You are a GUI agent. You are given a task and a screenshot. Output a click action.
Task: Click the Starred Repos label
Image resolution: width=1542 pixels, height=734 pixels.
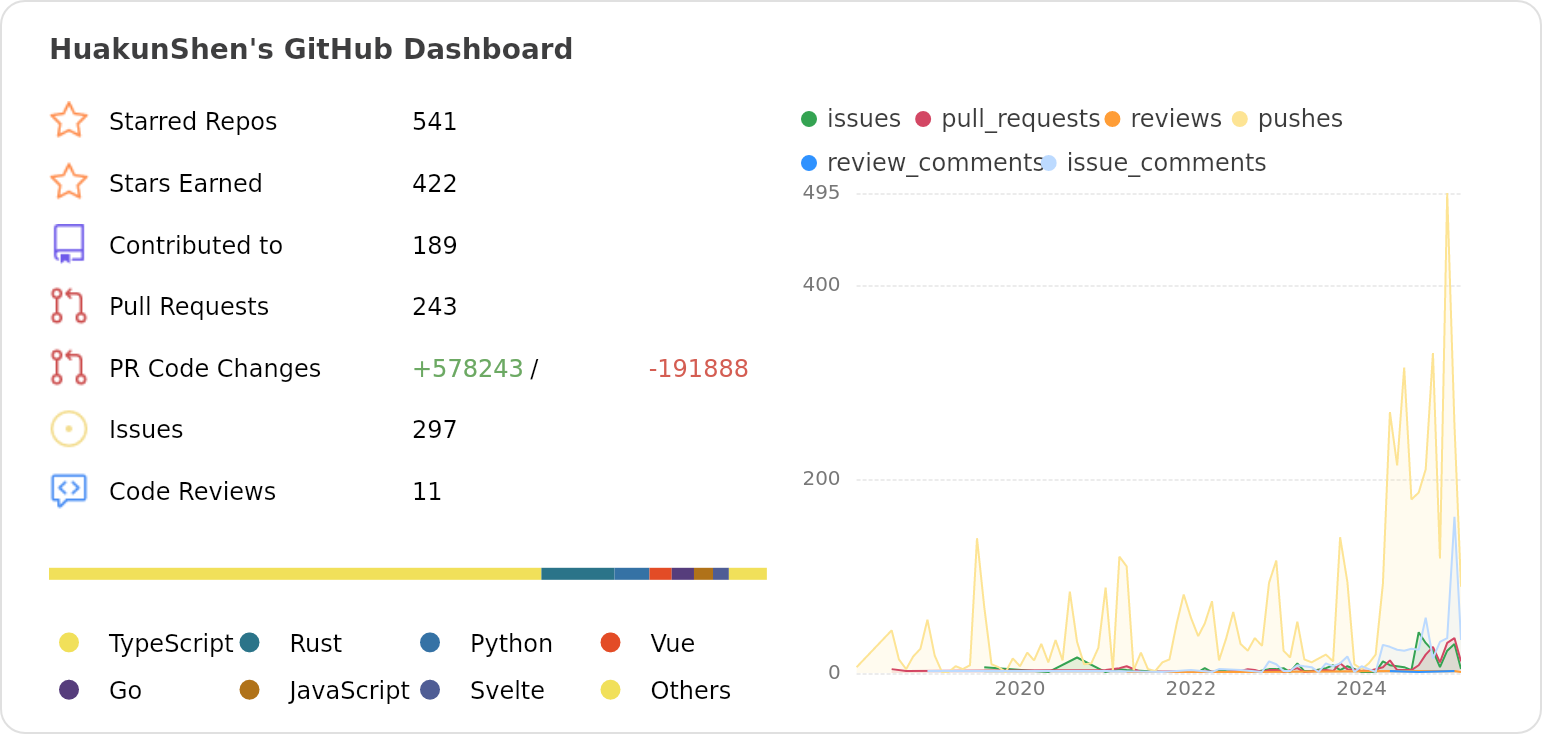[x=193, y=122]
